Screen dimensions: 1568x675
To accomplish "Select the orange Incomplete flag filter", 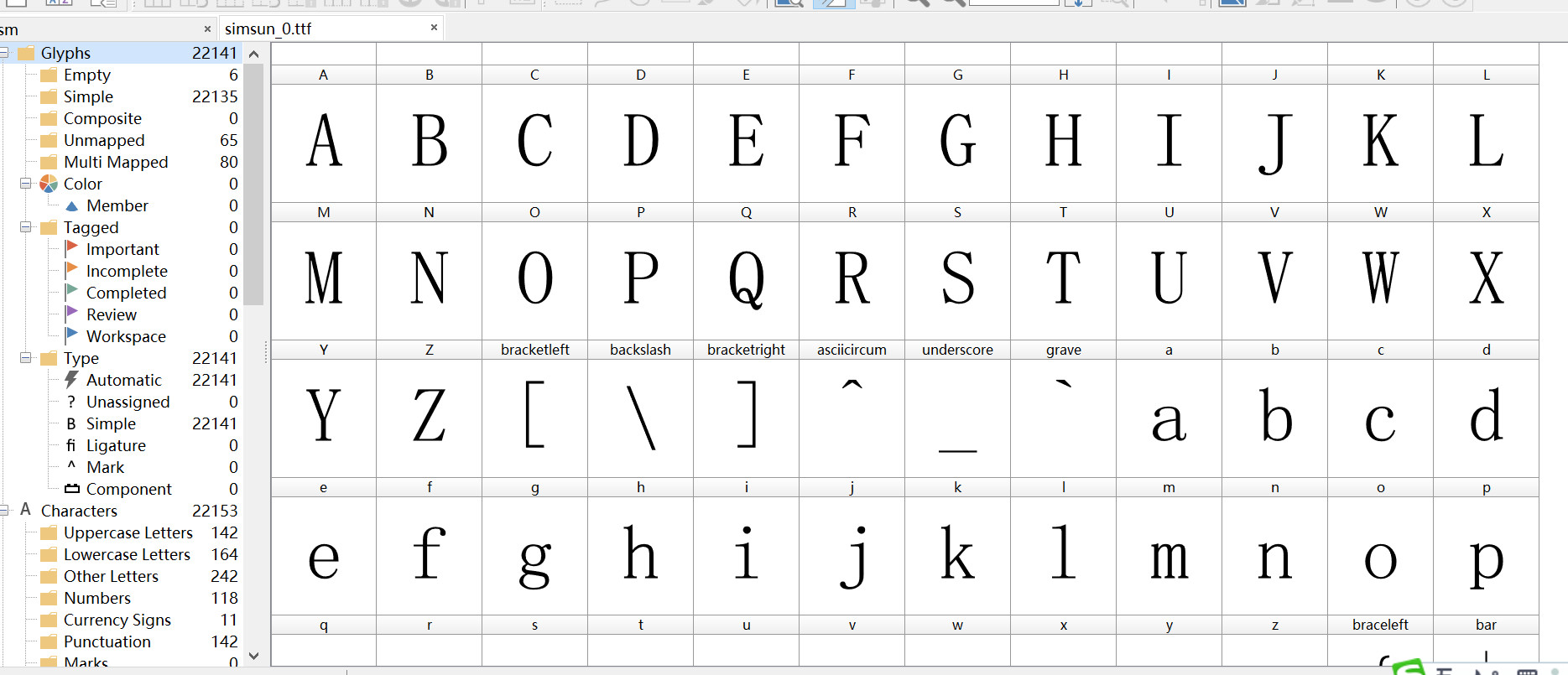I will [127, 271].
